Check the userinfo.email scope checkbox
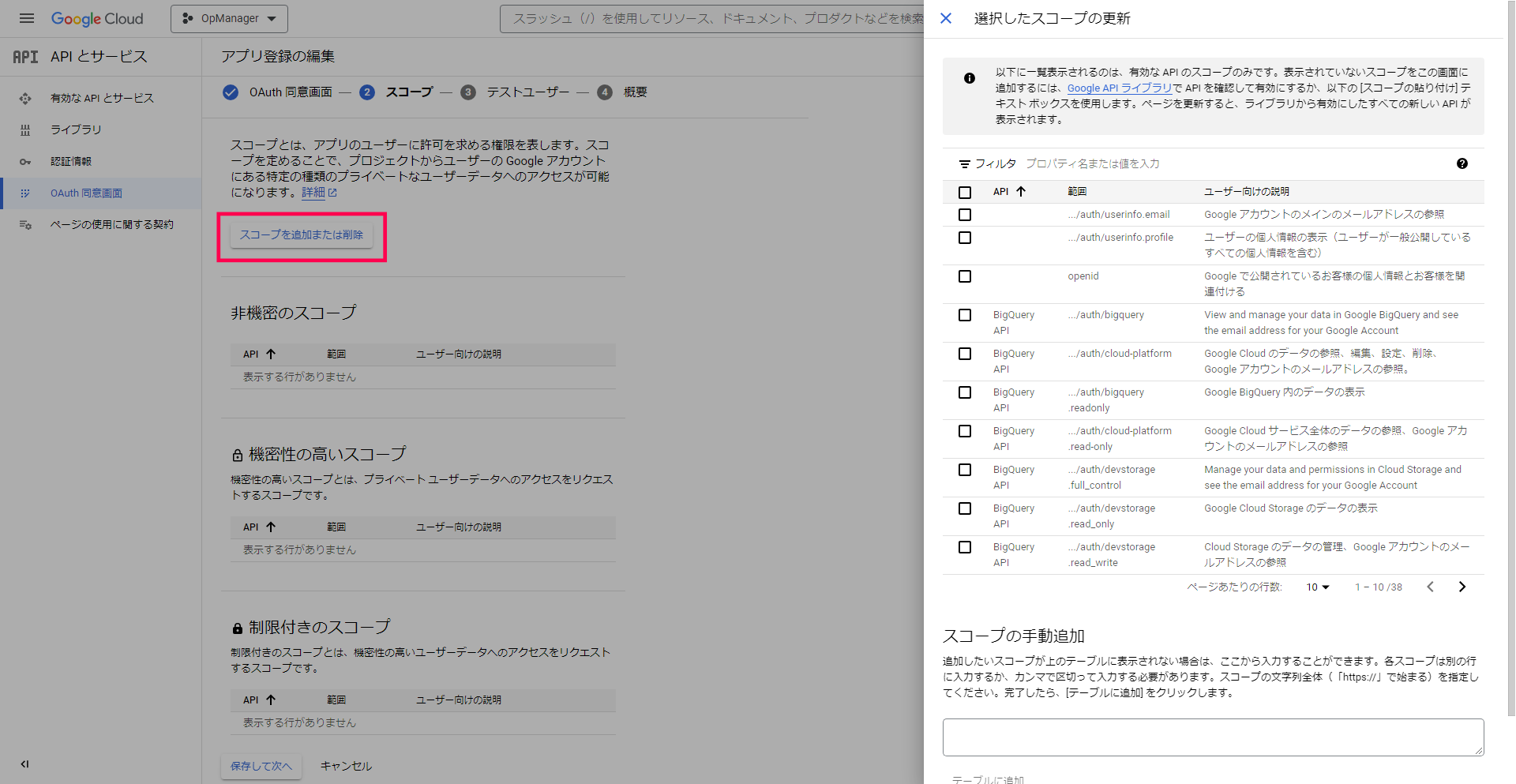Image resolution: width=1516 pixels, height=784 pixels. pos(965,215)
